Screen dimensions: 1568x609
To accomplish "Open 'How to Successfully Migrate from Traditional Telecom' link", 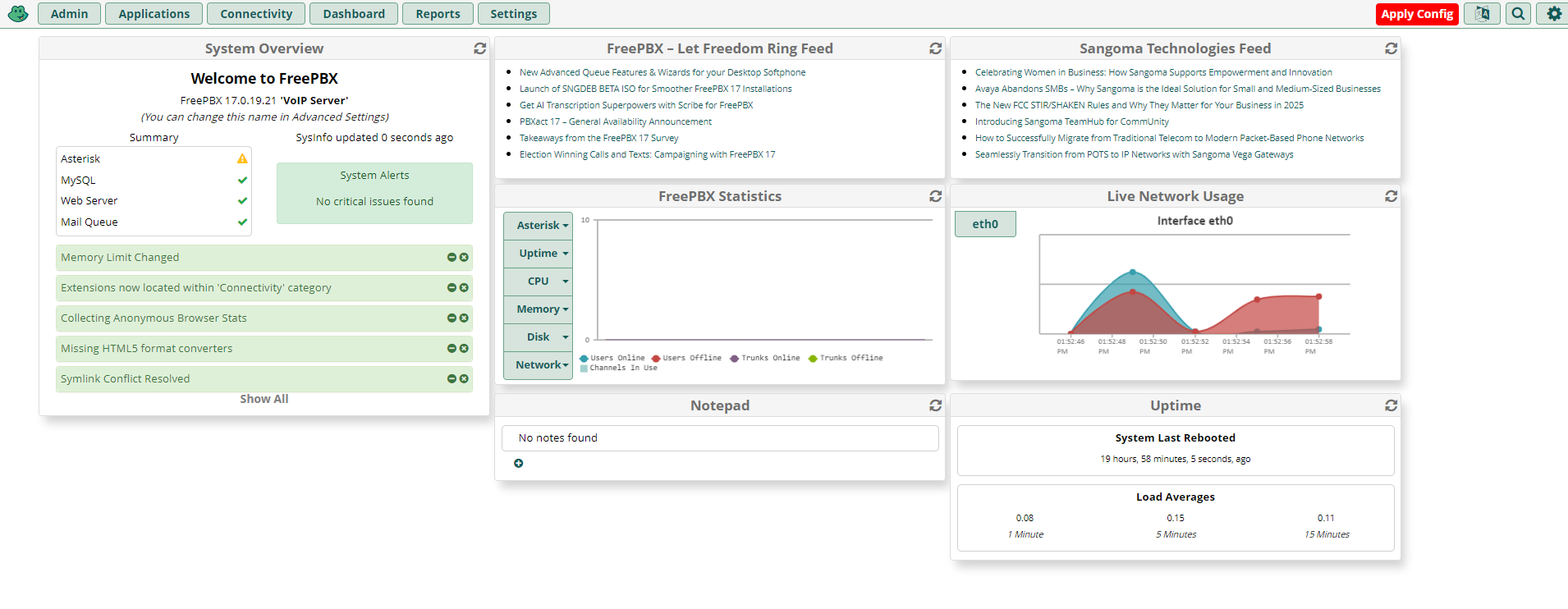I will click(x=1170, y=138).
